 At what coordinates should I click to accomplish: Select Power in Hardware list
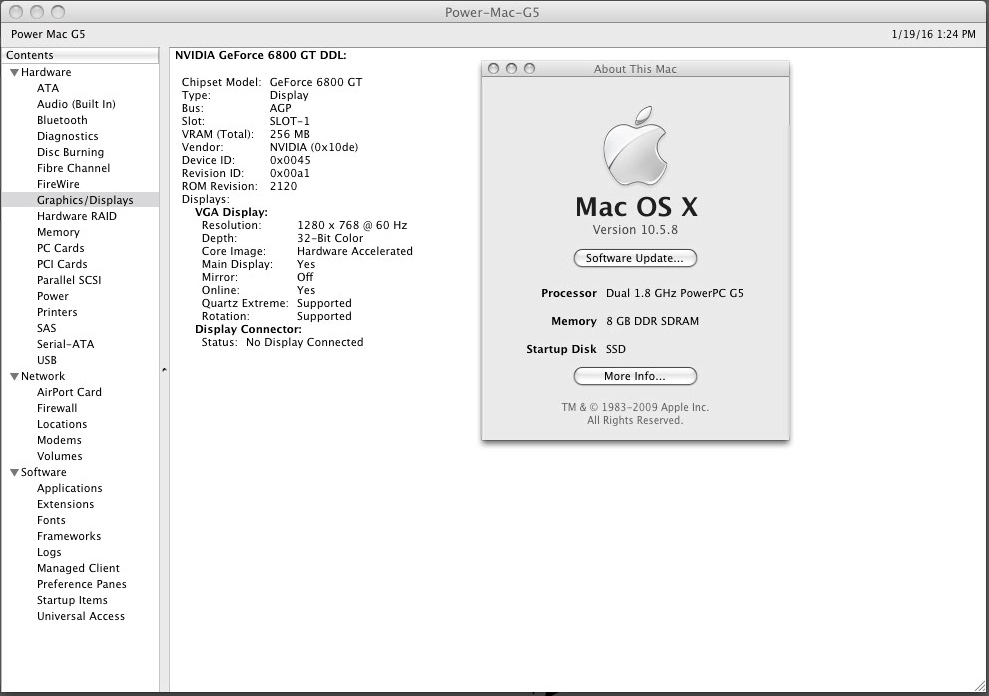[x=52, y=296]
